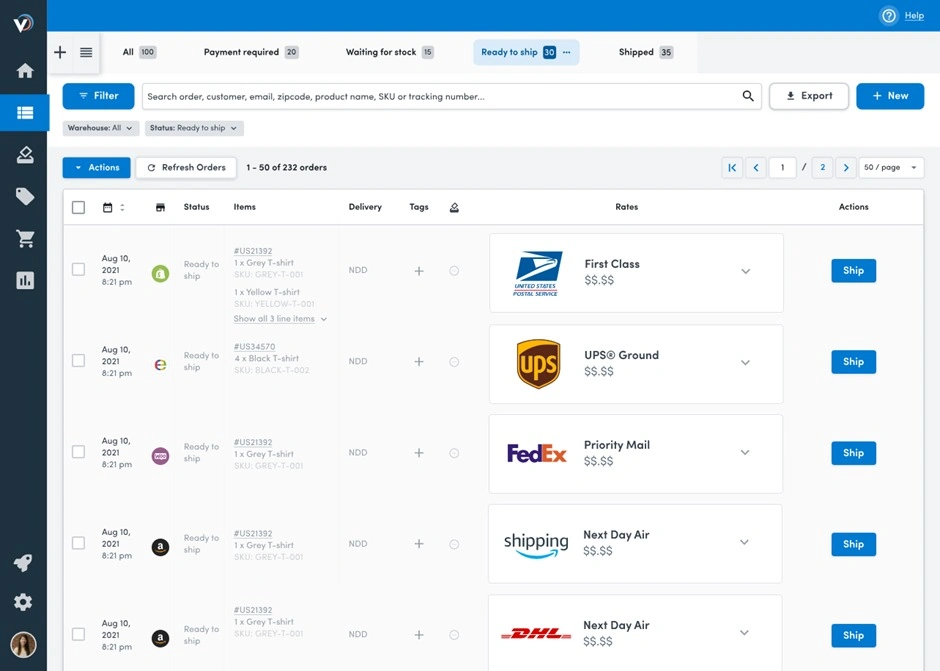Click the rocket icon in sidebar
The image size is (940, 671).
click(x=23, y=563)
